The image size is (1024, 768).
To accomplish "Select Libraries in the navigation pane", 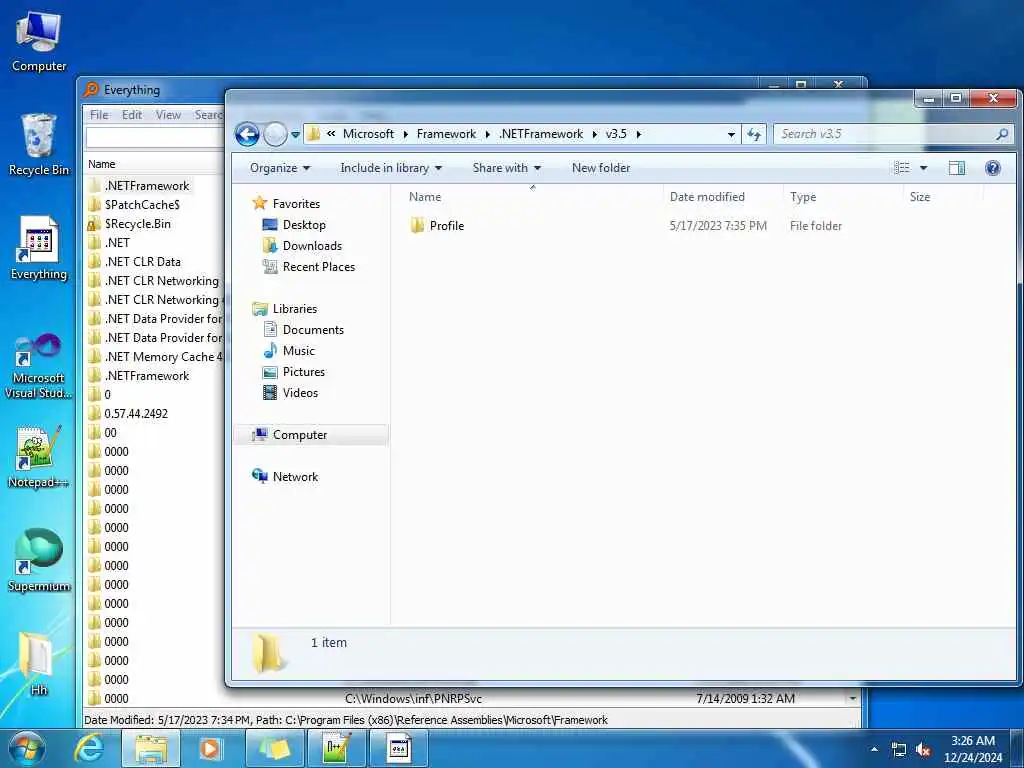I will (x=295, y=309).
